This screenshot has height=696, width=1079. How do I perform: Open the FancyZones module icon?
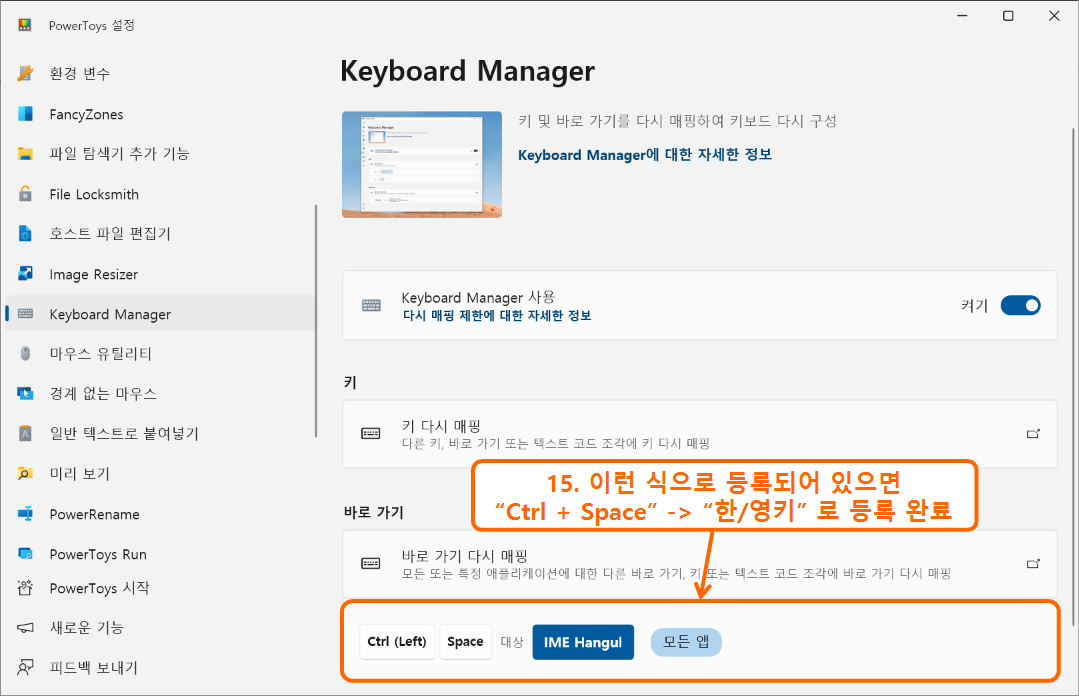24,113
